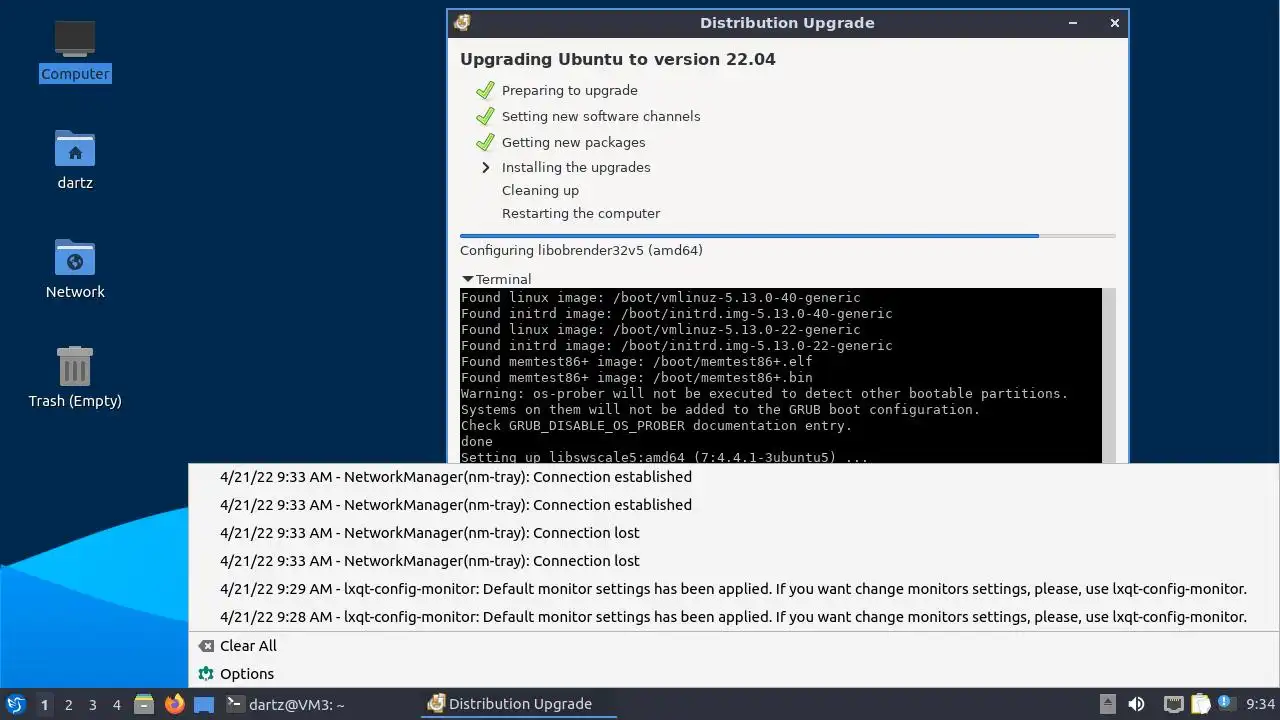Click the Distribution Upgrade window title
This screenshot has width=1280, height=720.
coord(787,23)
